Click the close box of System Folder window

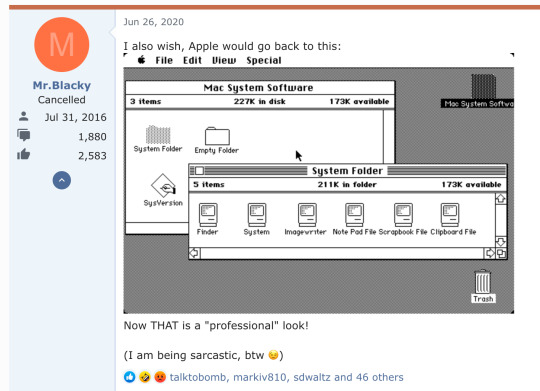point(199,171)
